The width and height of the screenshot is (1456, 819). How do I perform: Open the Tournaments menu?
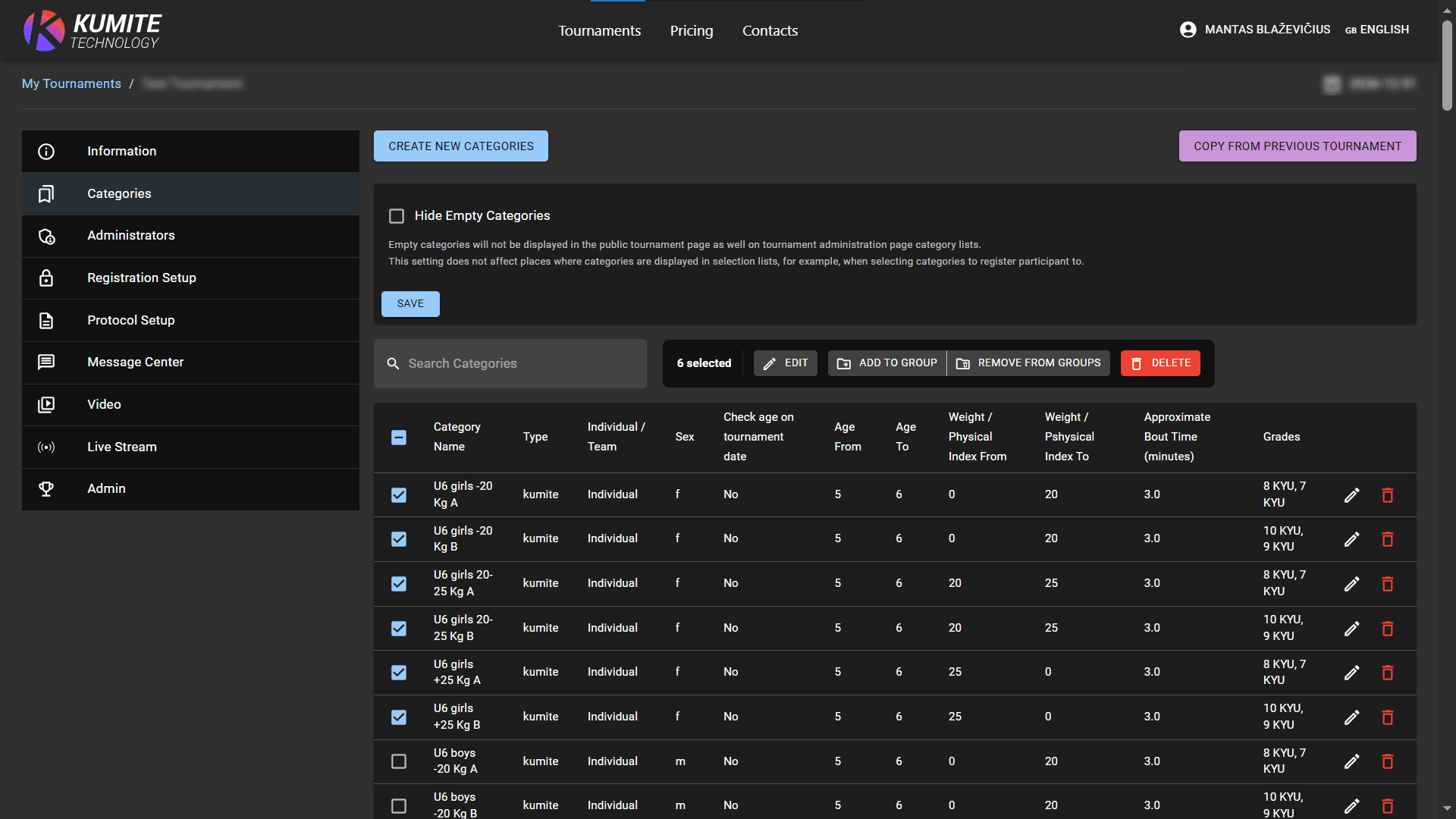coord(599,31)
